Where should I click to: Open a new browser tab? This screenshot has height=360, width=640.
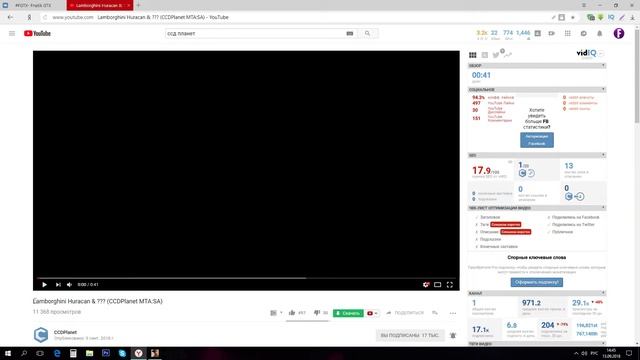[138, 5]
